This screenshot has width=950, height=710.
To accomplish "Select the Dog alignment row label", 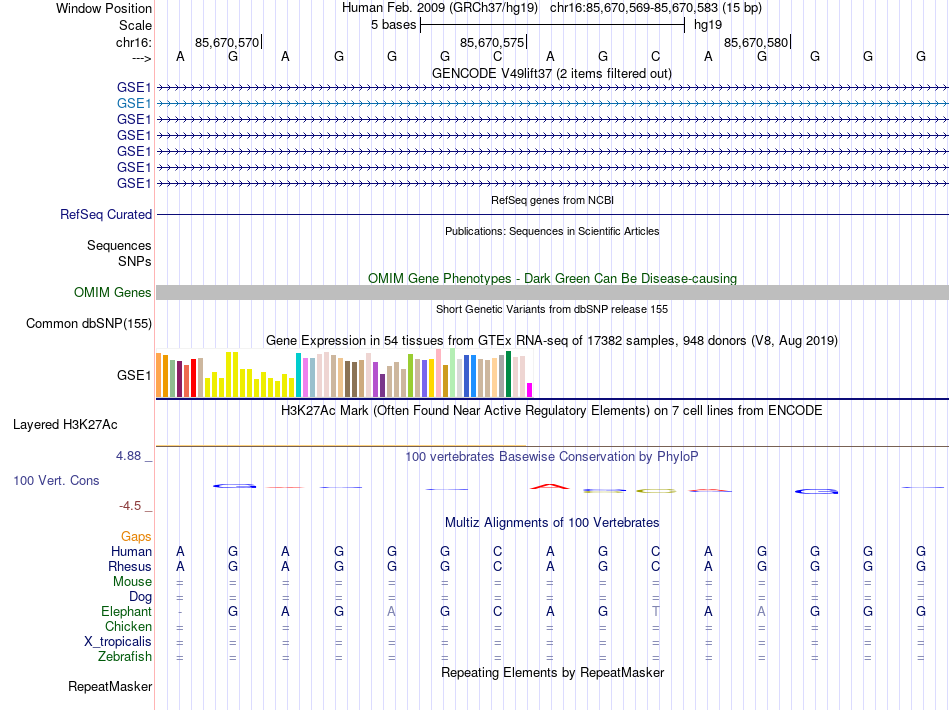I will pos(140,597).
